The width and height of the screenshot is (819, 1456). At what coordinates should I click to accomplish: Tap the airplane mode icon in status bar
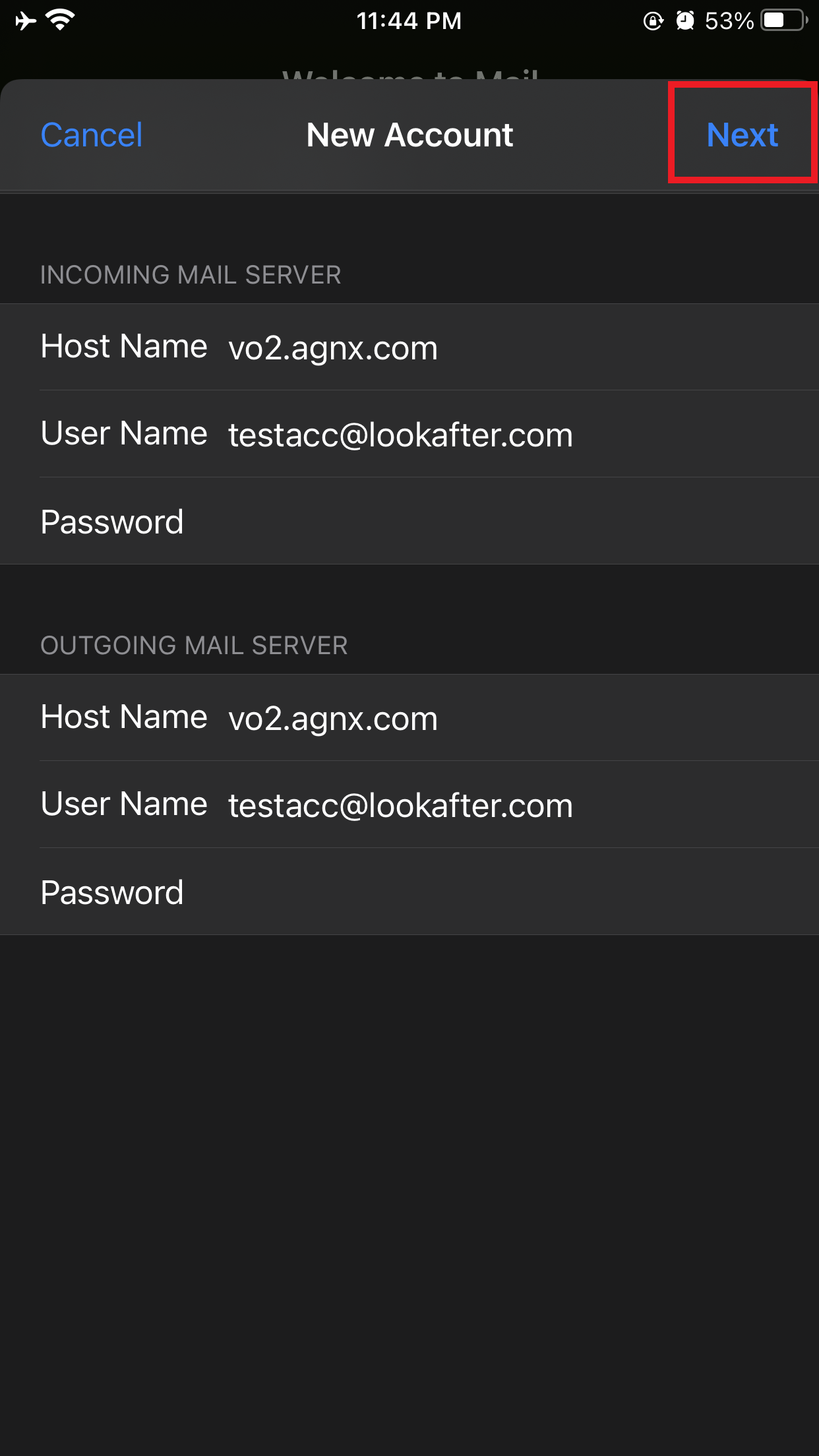pos(26,21)
